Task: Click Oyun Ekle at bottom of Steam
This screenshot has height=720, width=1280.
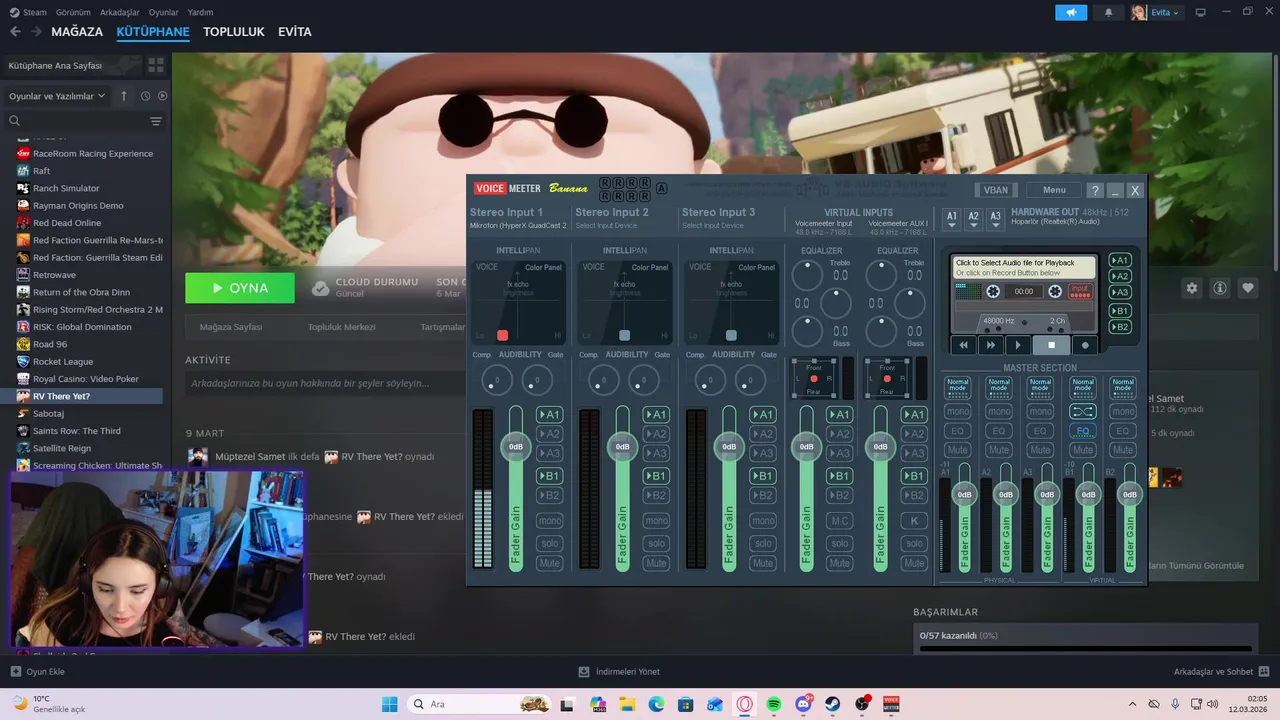Action: pyautogui.click(x=37, y=671)
